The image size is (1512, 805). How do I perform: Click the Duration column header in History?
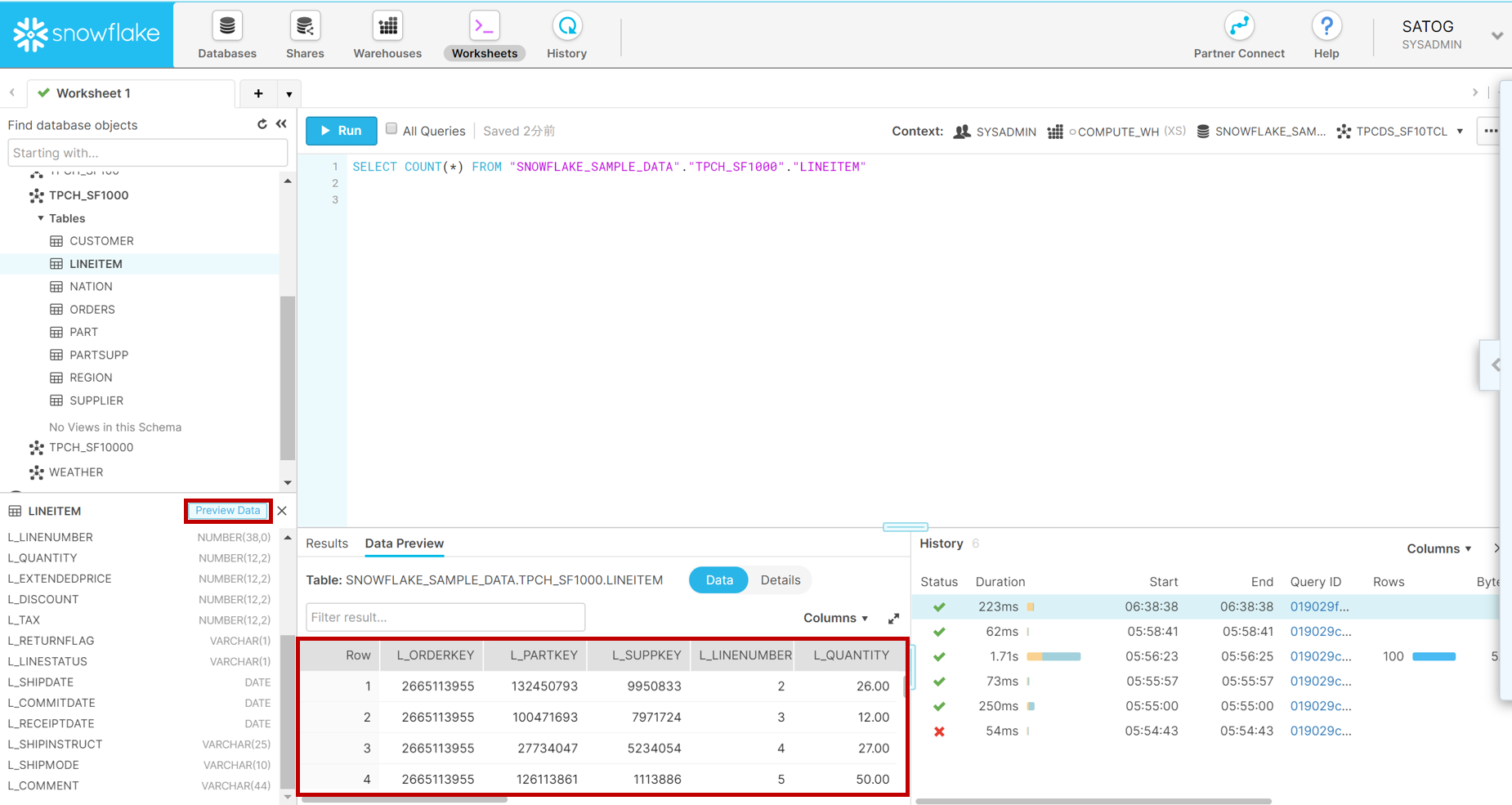click(1000, 582)
